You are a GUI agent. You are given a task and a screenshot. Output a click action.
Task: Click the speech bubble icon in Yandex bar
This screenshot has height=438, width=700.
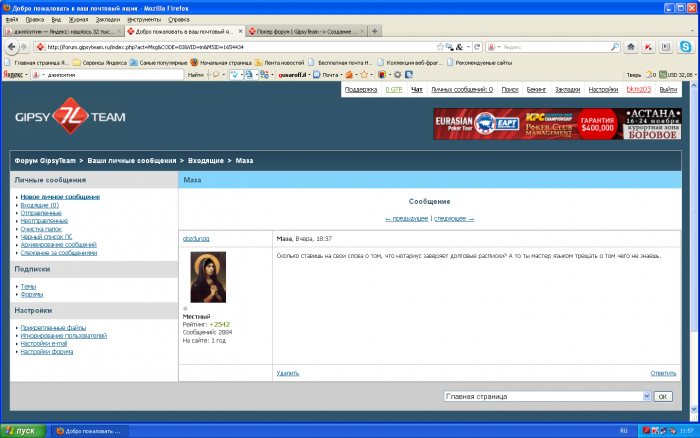click(216, 75)
